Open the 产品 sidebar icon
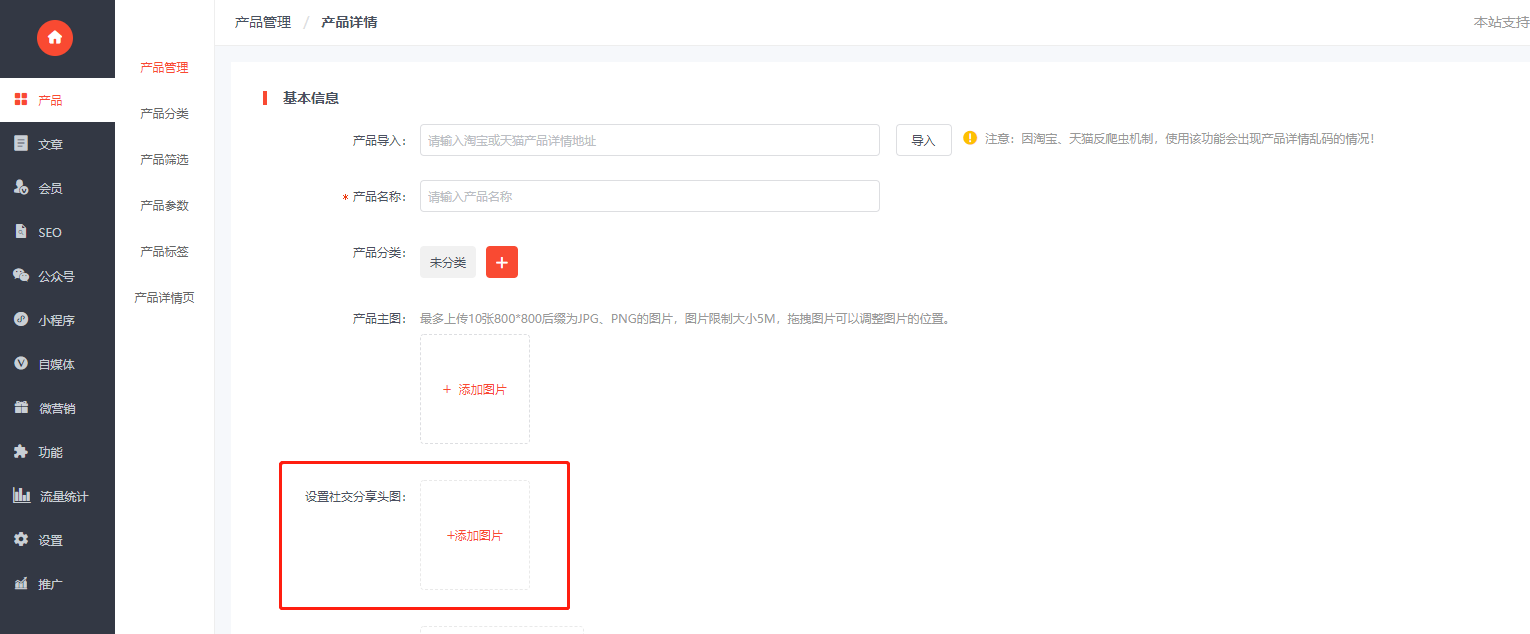This screenshot has width=1530, height=634. 21,99
